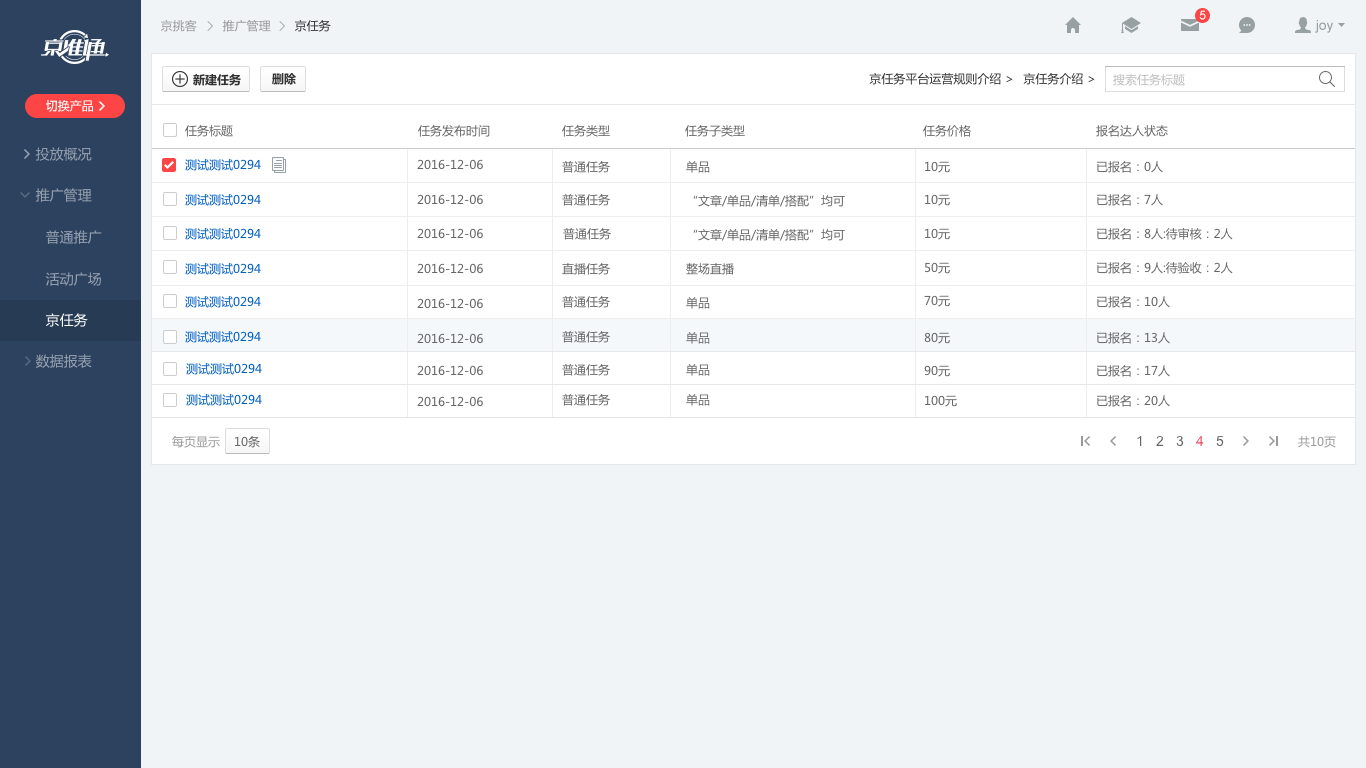Viewport: 1366px width, 768px height.
Task: Go to the last page of results
Action: (x=1273, y=441)
